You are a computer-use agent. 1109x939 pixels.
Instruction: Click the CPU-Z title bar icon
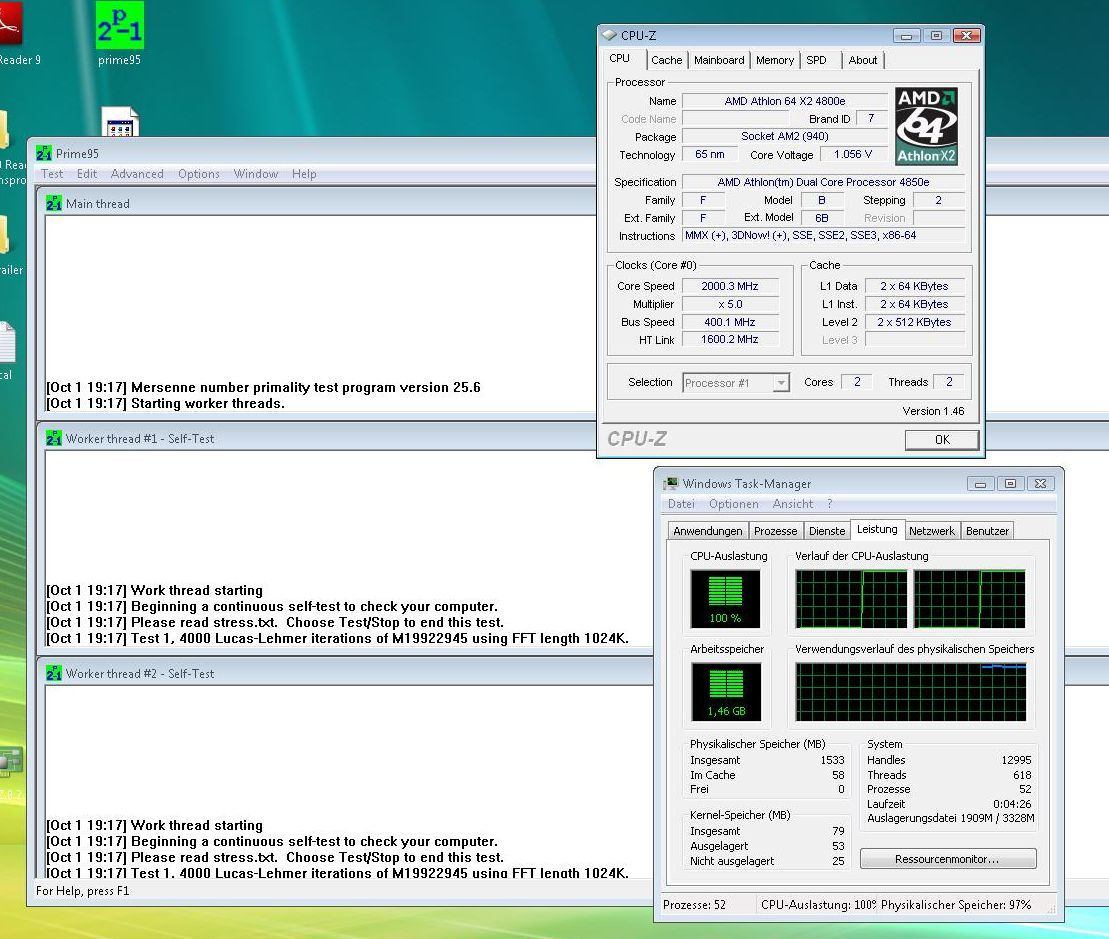tap(609, 35)
